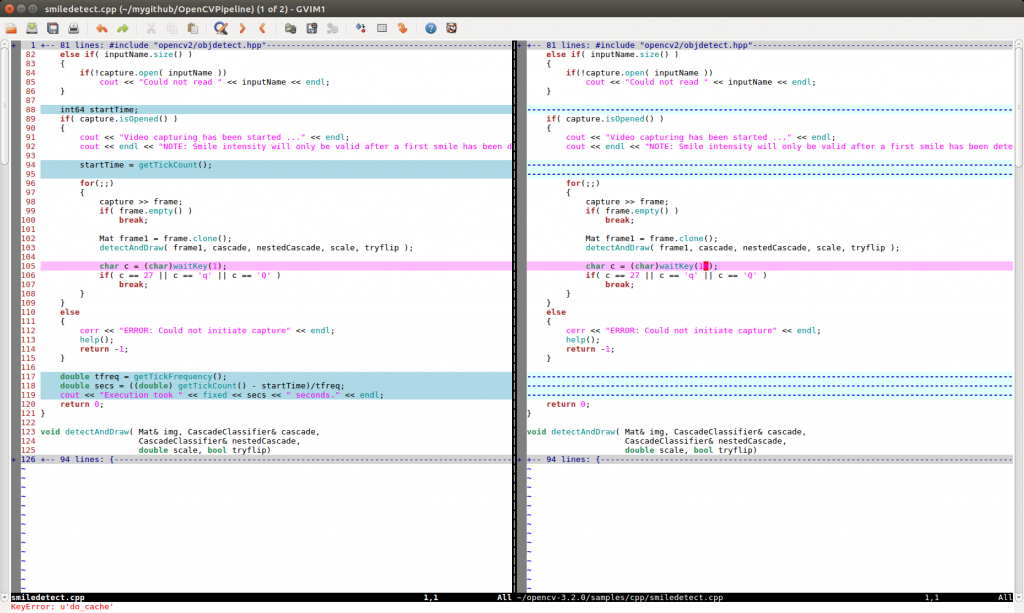The height and width of the screenshot is (613, 1024).
Task: Copy the current selection
Action: 170,28
